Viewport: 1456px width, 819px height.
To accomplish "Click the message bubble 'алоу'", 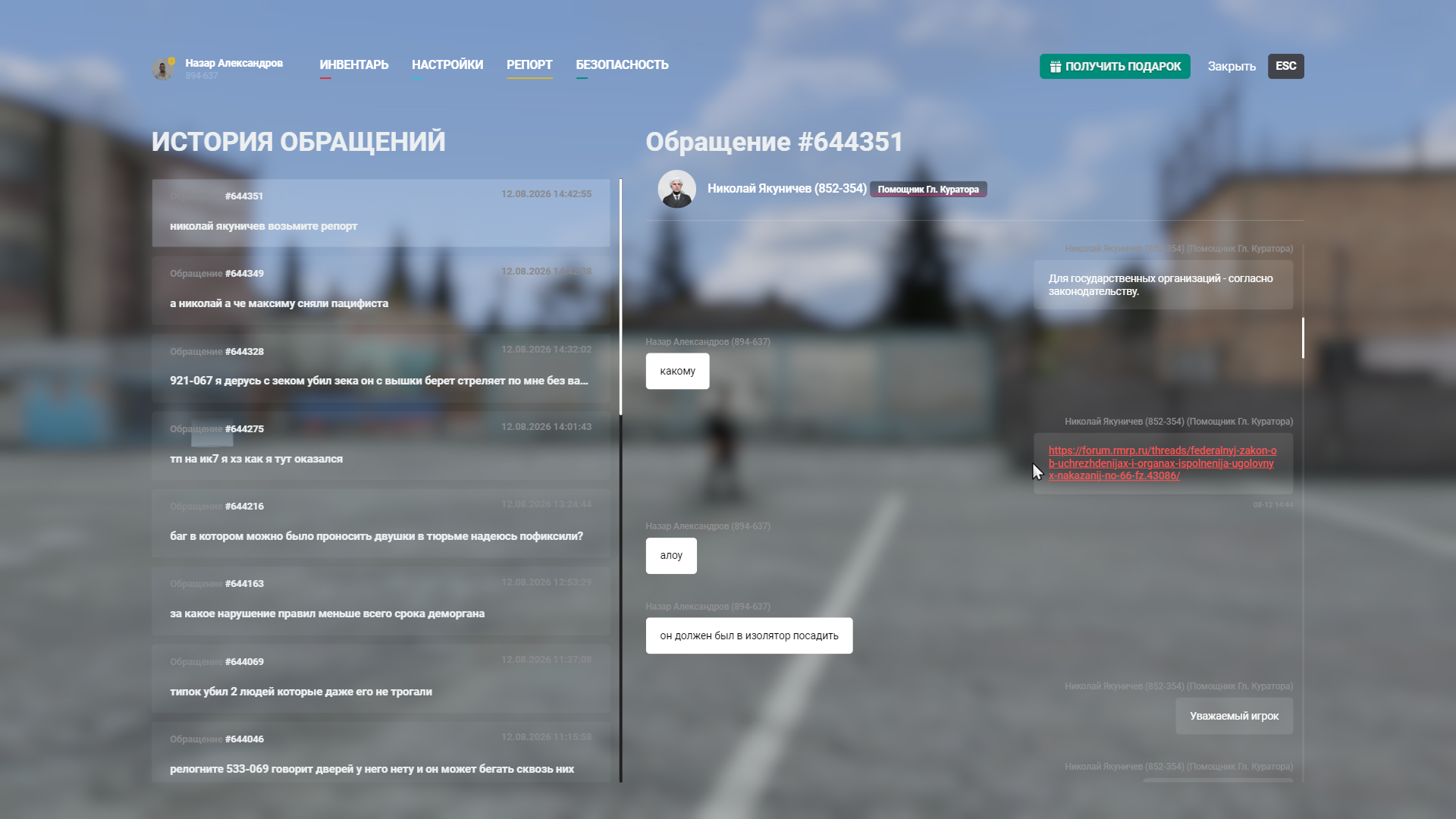I will click(671, 556).
